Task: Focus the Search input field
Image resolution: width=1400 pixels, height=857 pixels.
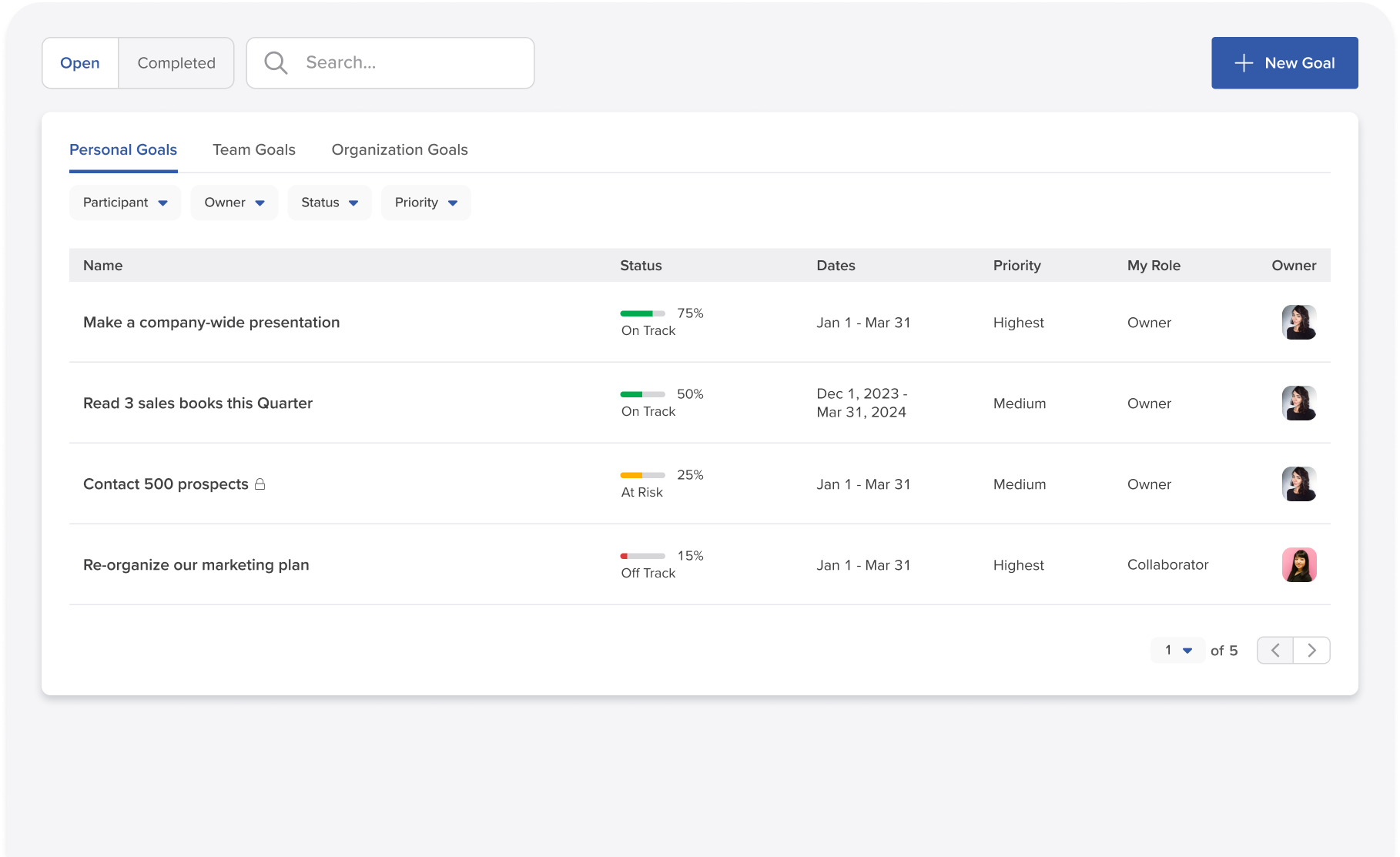Action: click(390, 63)
